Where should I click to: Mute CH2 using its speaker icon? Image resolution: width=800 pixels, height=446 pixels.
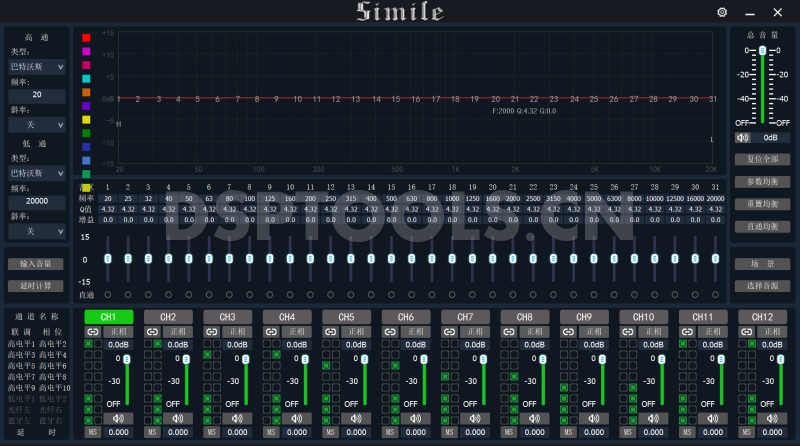click(178, 418)
